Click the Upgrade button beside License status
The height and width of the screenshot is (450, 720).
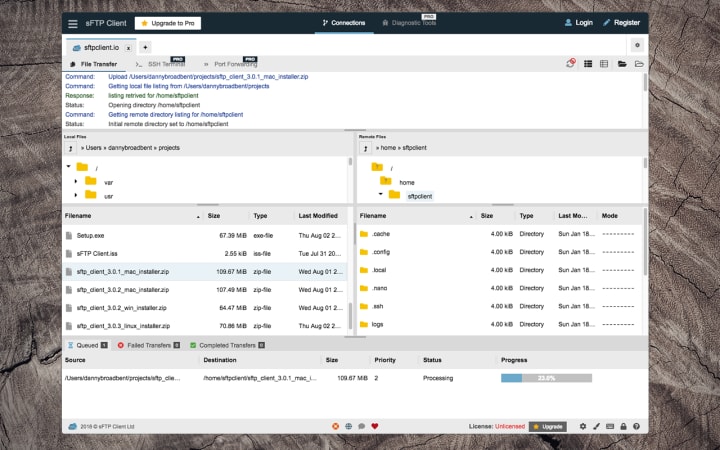pyautogui.click(x=547, y=427)
